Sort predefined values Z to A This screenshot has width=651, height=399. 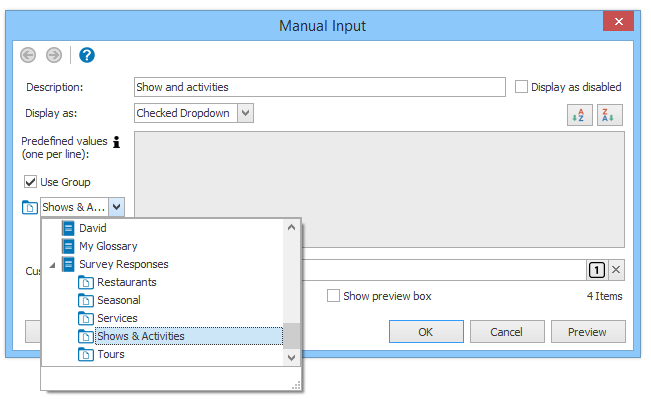pyautogui.click(x=609, y=115)
